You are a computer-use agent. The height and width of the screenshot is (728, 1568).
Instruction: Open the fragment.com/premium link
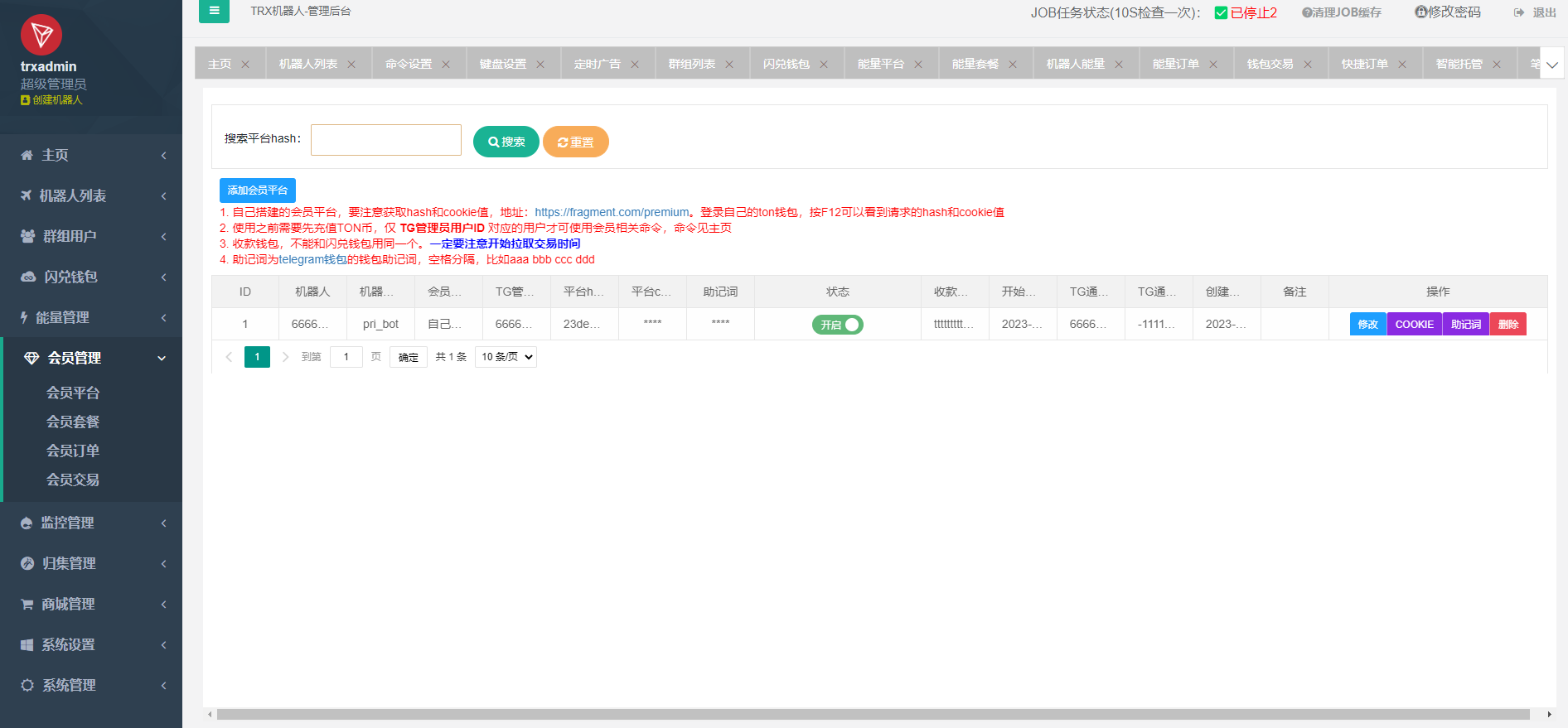pos(612,212)
